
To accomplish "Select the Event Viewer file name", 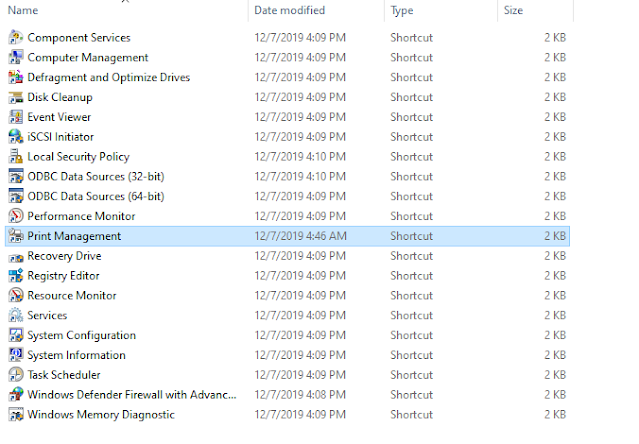I will coord(59,117).
